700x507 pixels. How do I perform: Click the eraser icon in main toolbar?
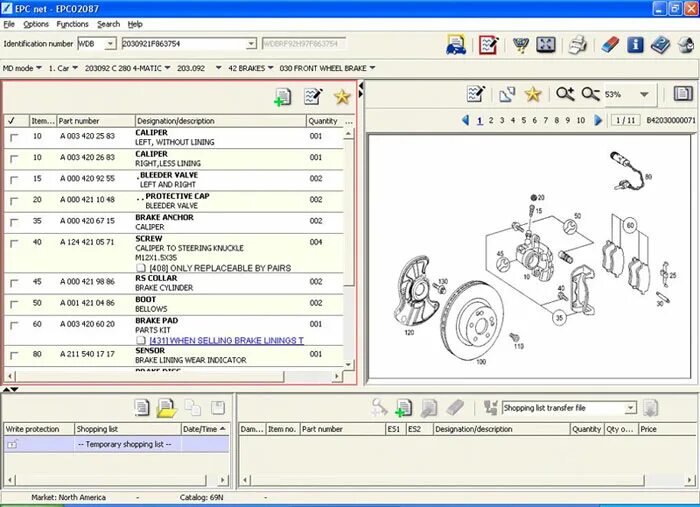click(610, 45)
